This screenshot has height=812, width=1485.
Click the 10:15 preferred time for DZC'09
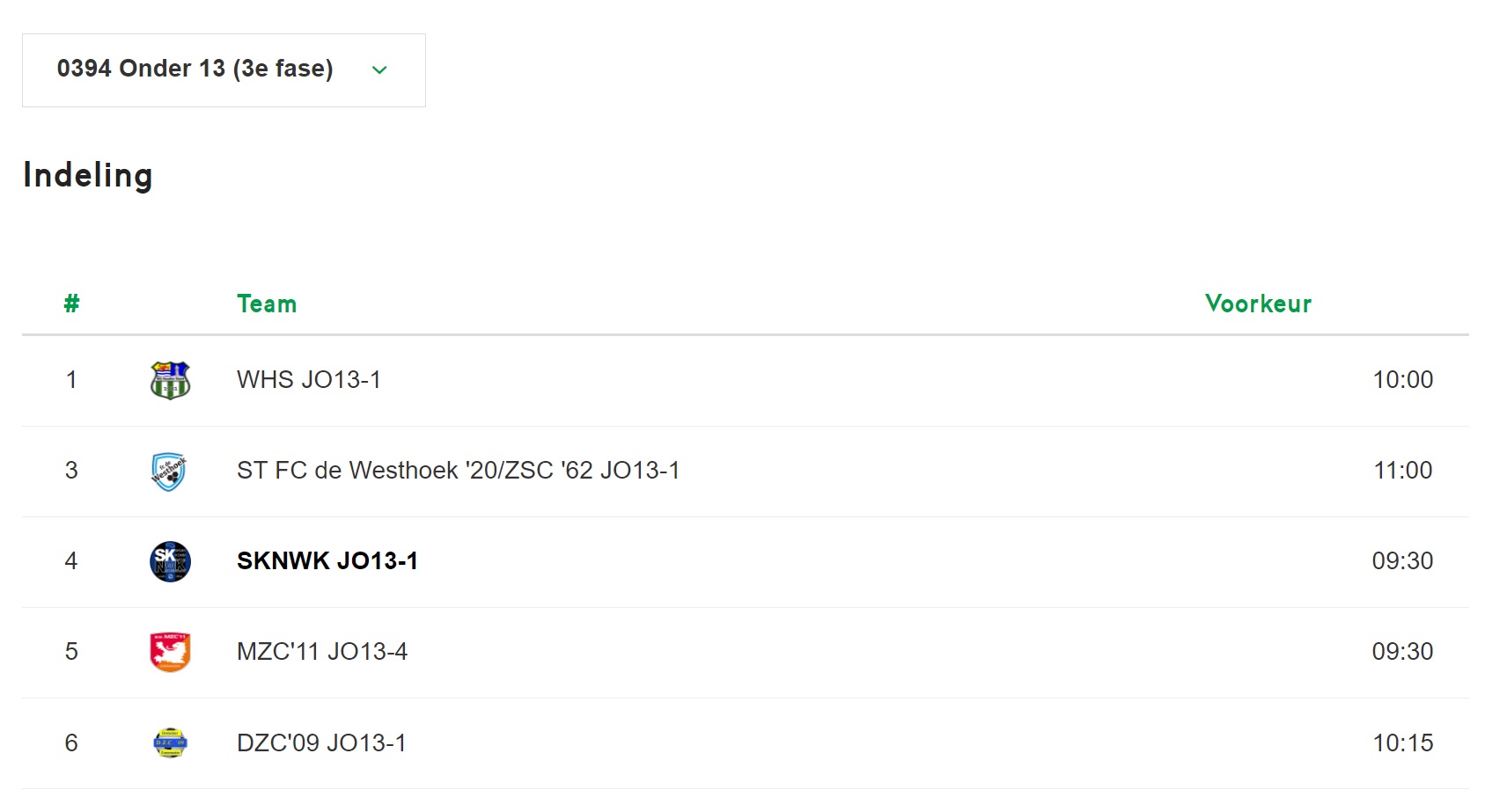(x=1403, y=743)
